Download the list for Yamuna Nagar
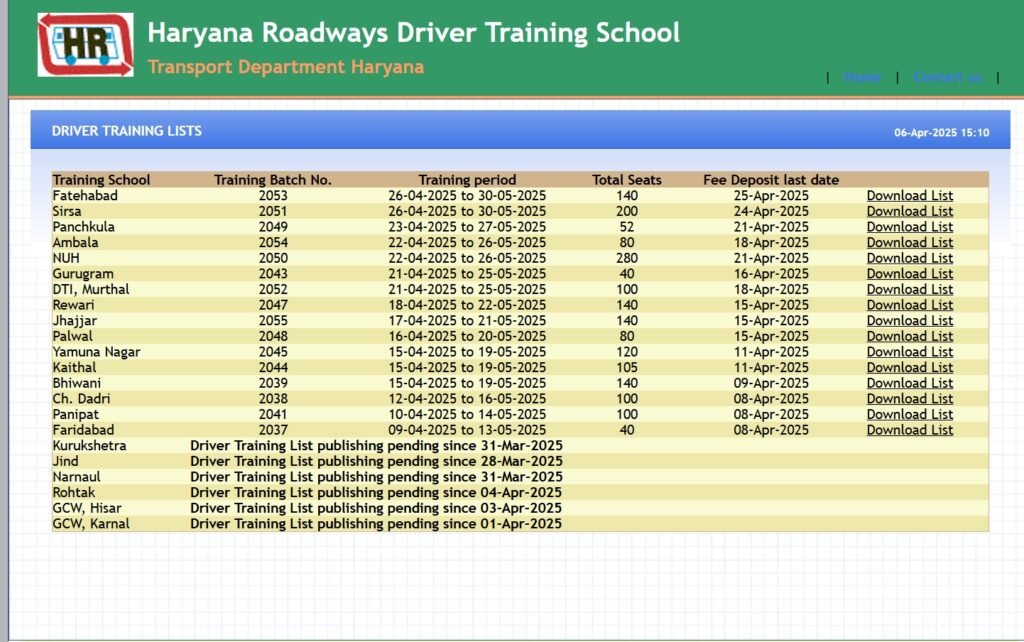Viewport: 1024px width, 642px height. (910, 352)
